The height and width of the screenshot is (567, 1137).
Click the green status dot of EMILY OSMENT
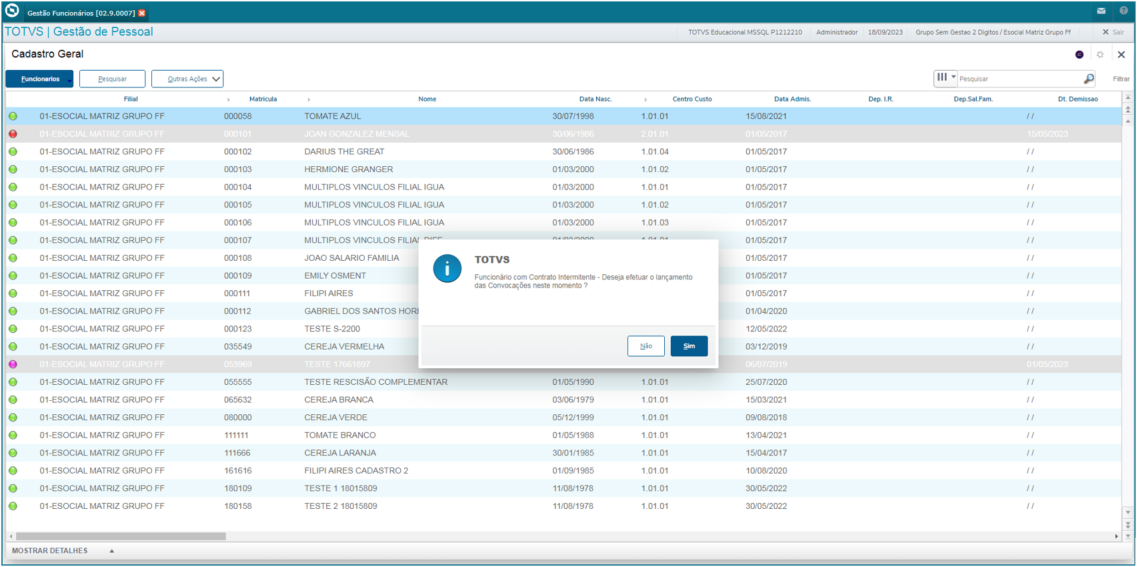13,276
